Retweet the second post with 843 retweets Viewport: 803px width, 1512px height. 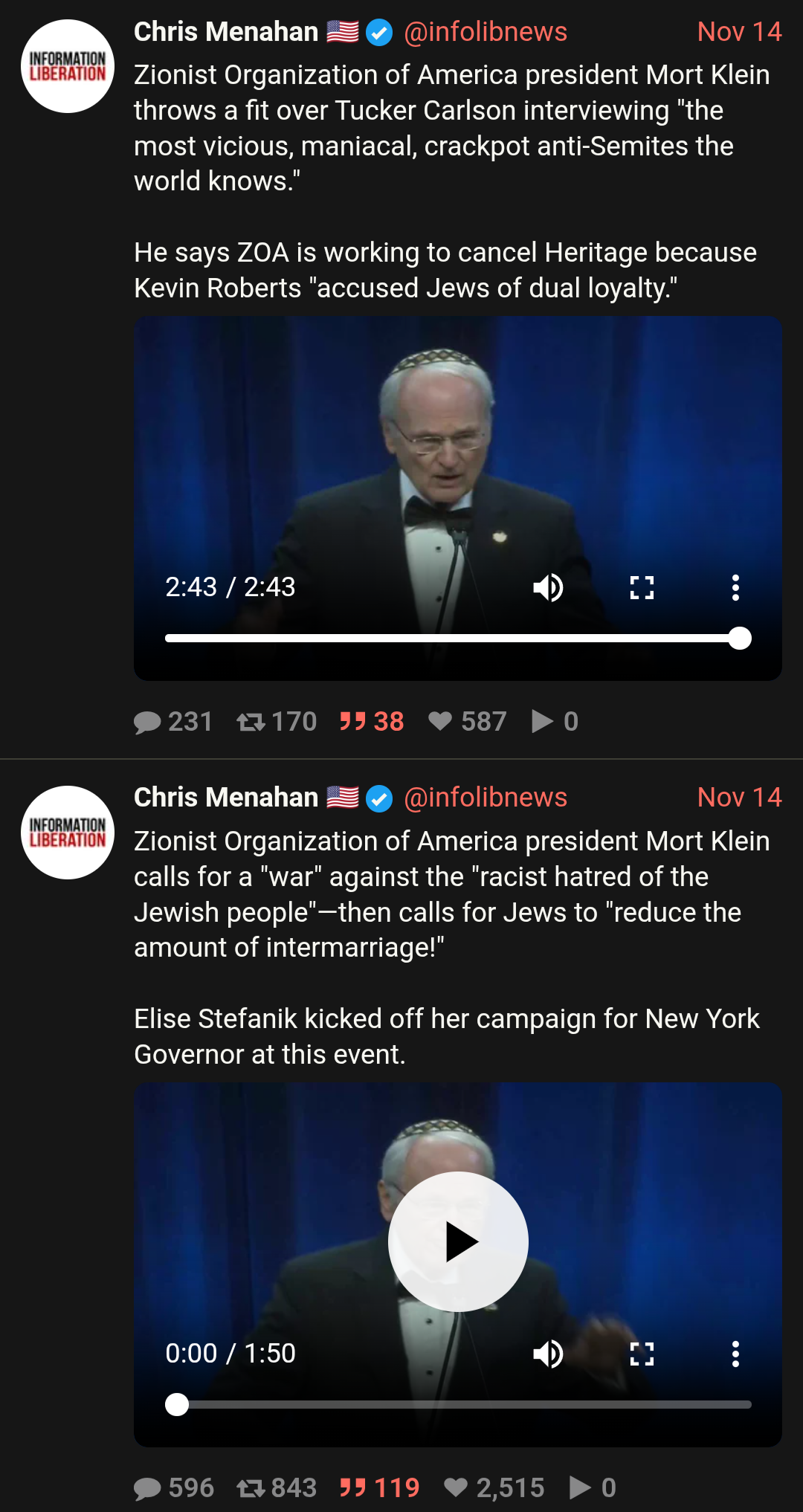point(277,1487)
